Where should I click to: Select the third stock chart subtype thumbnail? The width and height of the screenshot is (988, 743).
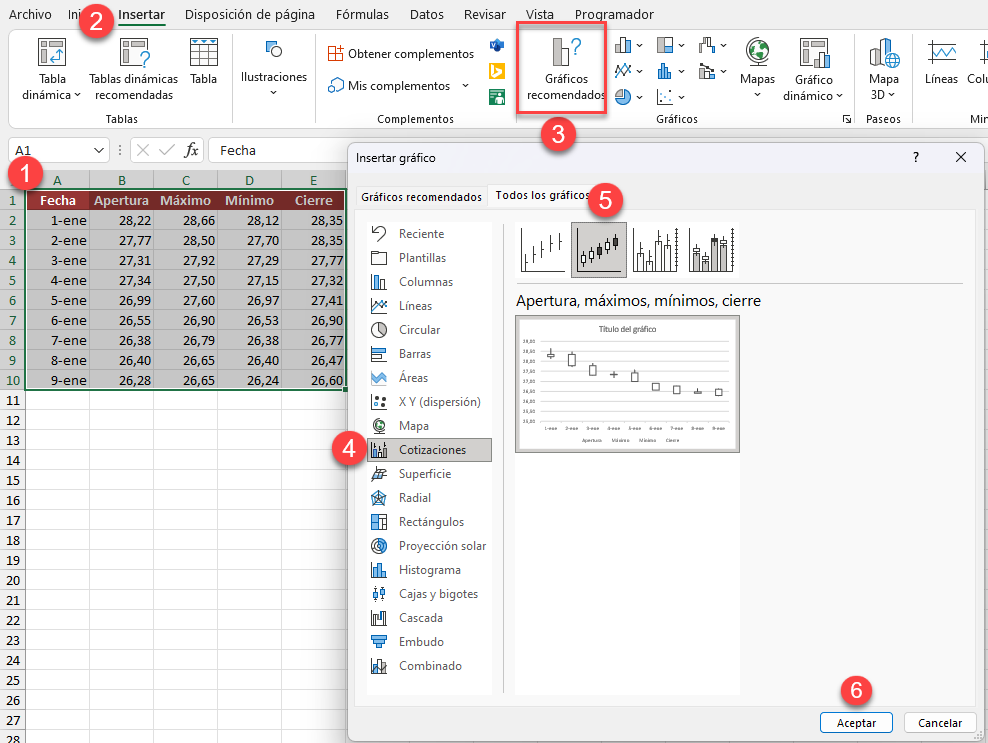coord(655,250)
